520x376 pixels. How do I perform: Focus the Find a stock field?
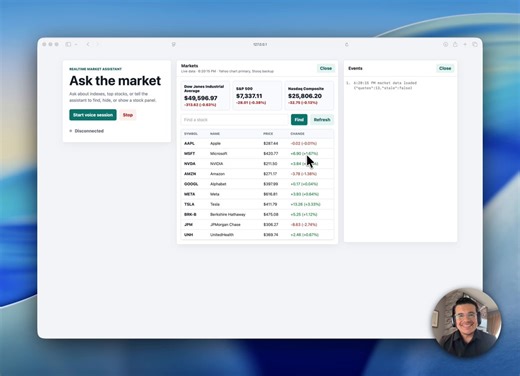(x=234, y=120)
